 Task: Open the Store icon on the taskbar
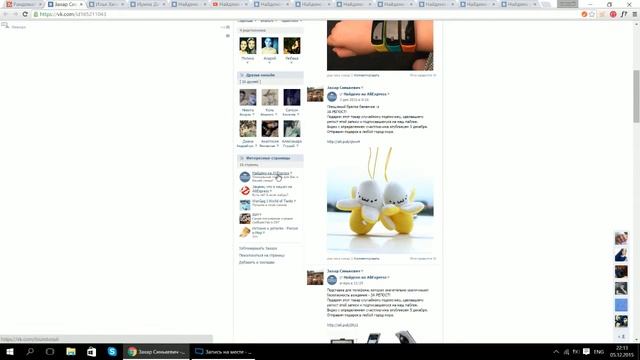pyautogui.click(x=91, y=351)
